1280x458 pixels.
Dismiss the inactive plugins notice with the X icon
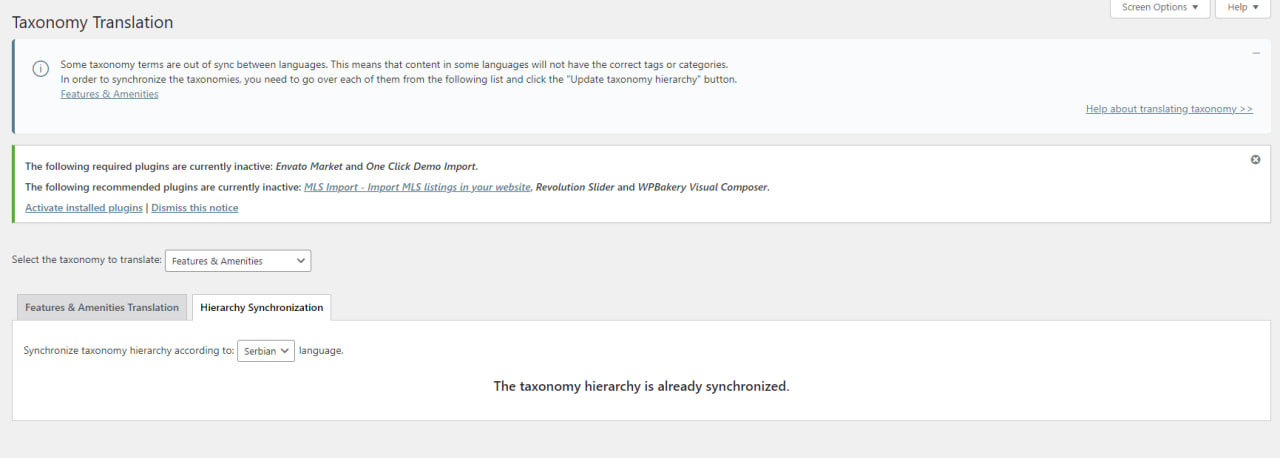point(1256,160)
